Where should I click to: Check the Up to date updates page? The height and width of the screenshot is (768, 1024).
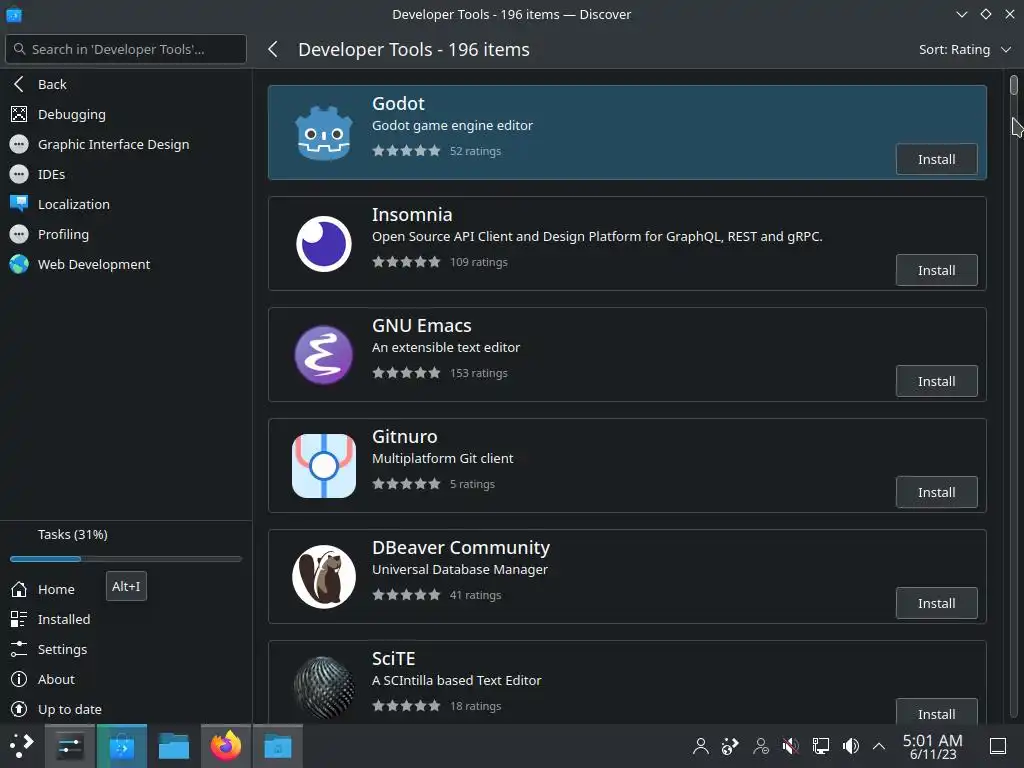[x=69, y=709]
